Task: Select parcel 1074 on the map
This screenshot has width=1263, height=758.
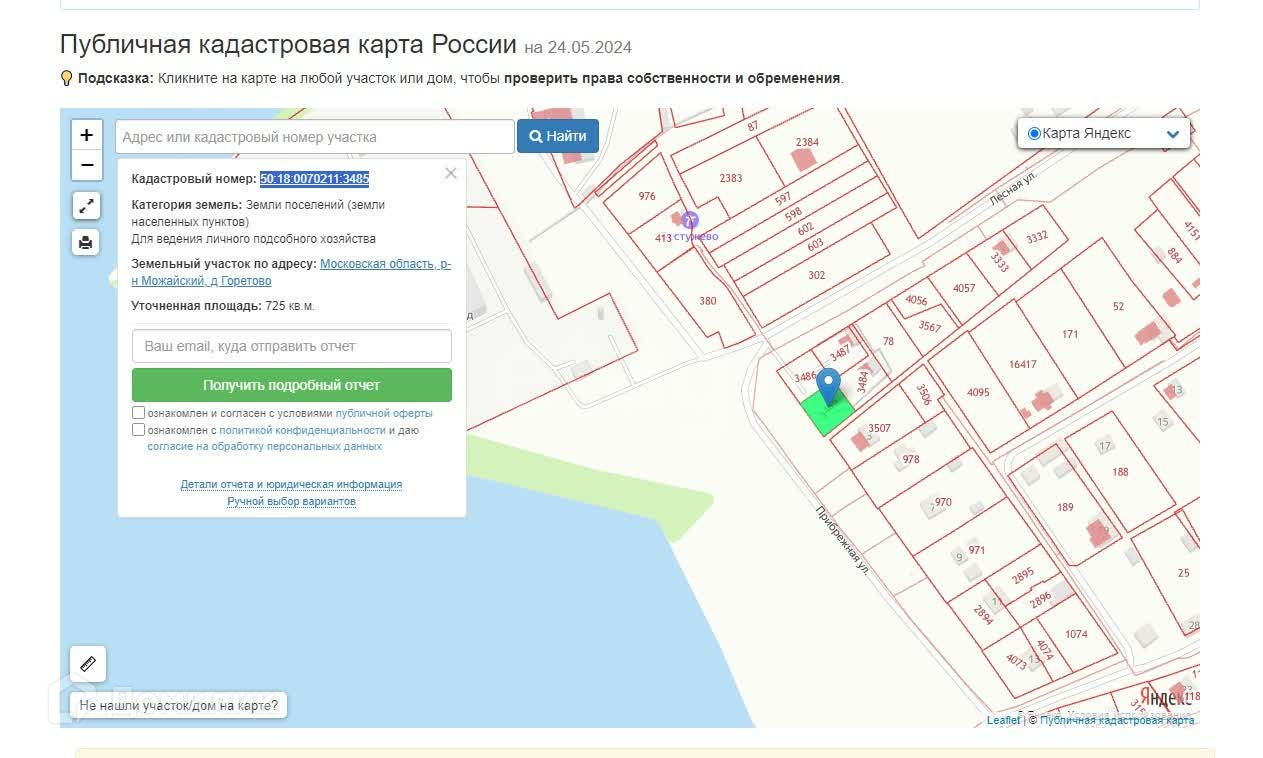Action: coord(1076,634)
